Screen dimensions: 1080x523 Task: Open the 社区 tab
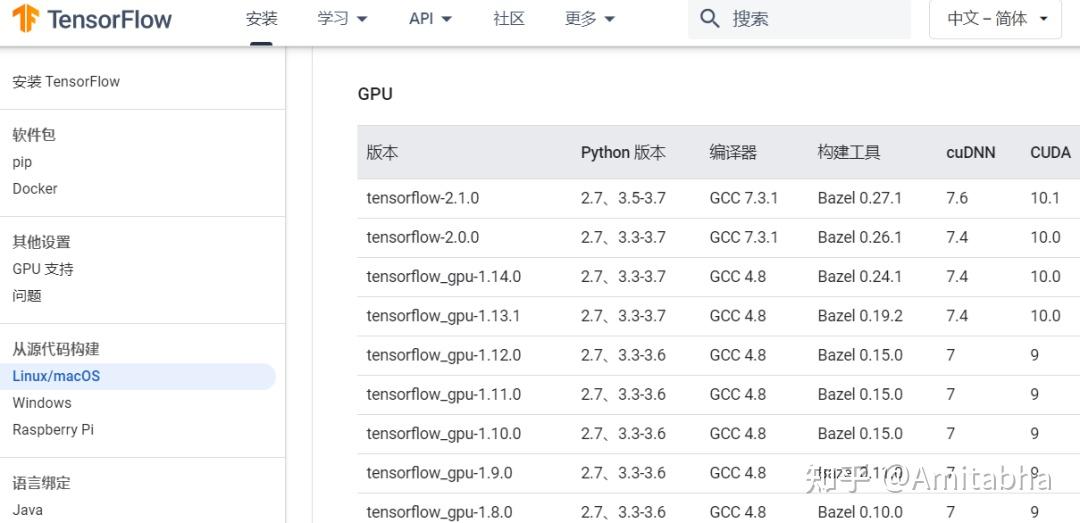[509, 19]
